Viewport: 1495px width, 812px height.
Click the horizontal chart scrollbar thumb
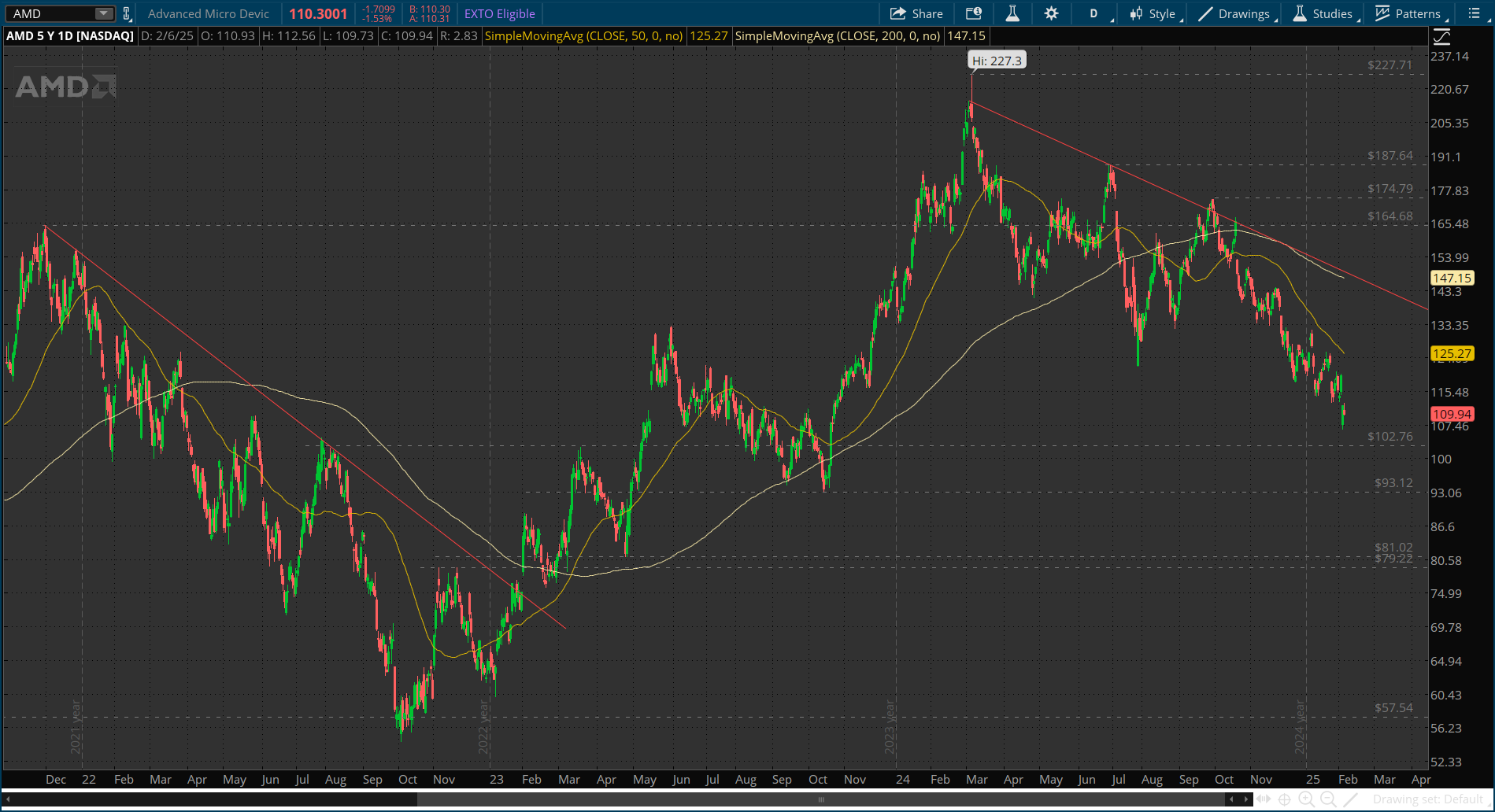coord(821,799)
